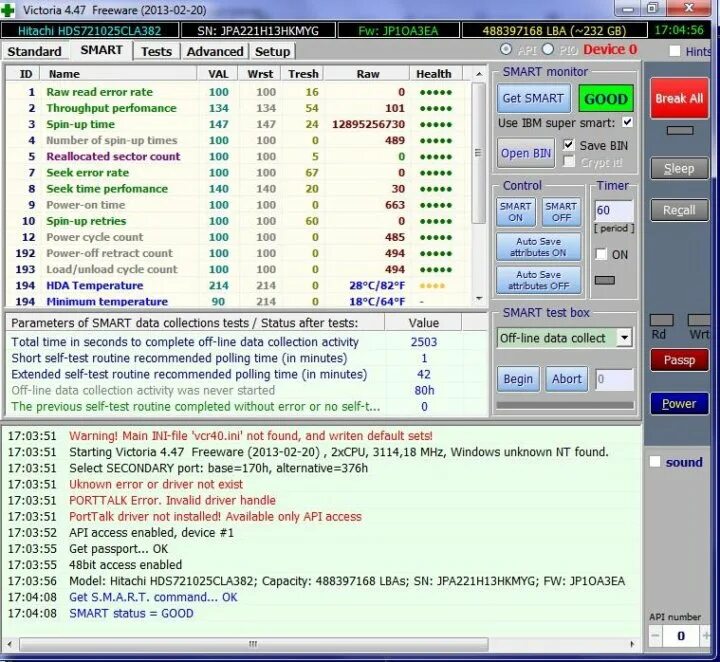Select the Raw read error rate row
The image size is (720, 662).
click(x=238, y=92)
